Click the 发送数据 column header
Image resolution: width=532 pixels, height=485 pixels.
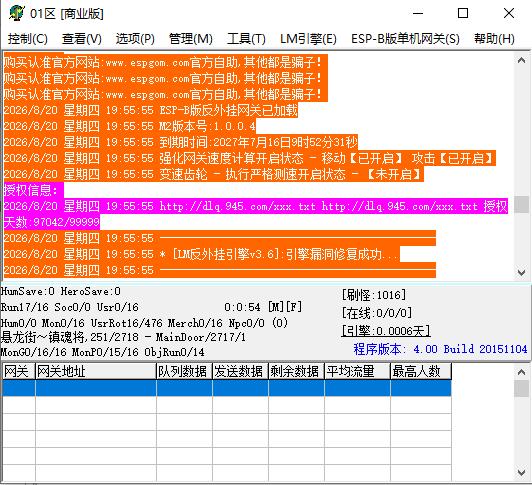pyautogui.click(x=240, y=371)
